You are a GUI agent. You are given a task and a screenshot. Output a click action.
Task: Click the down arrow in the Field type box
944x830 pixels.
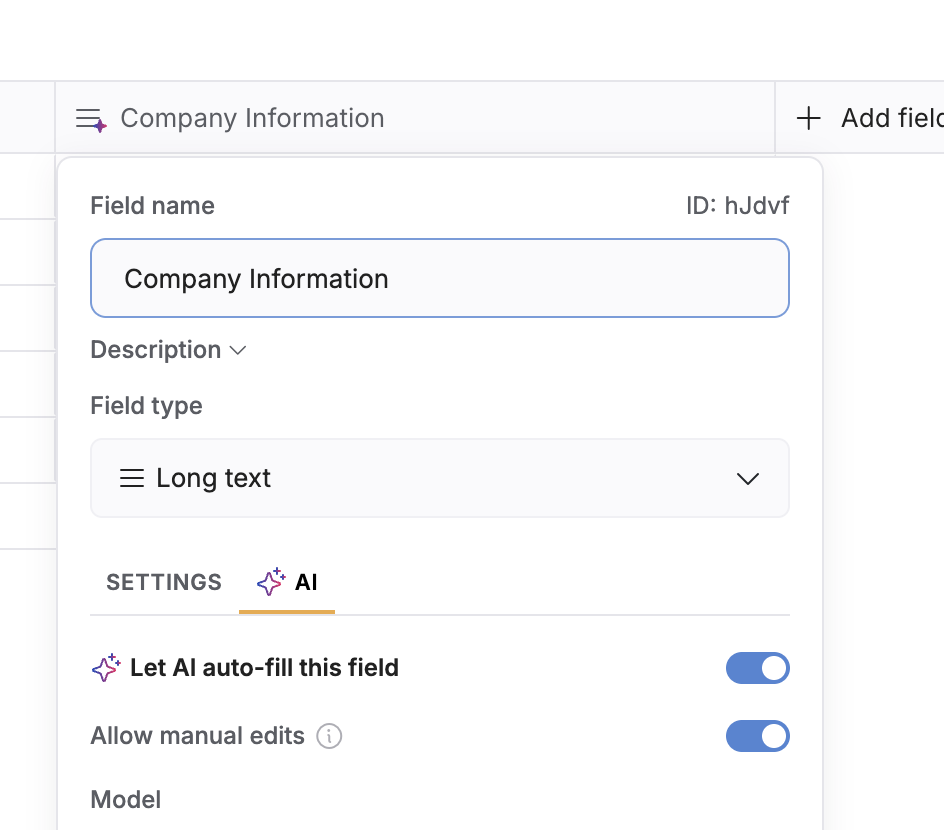point(748,479)
